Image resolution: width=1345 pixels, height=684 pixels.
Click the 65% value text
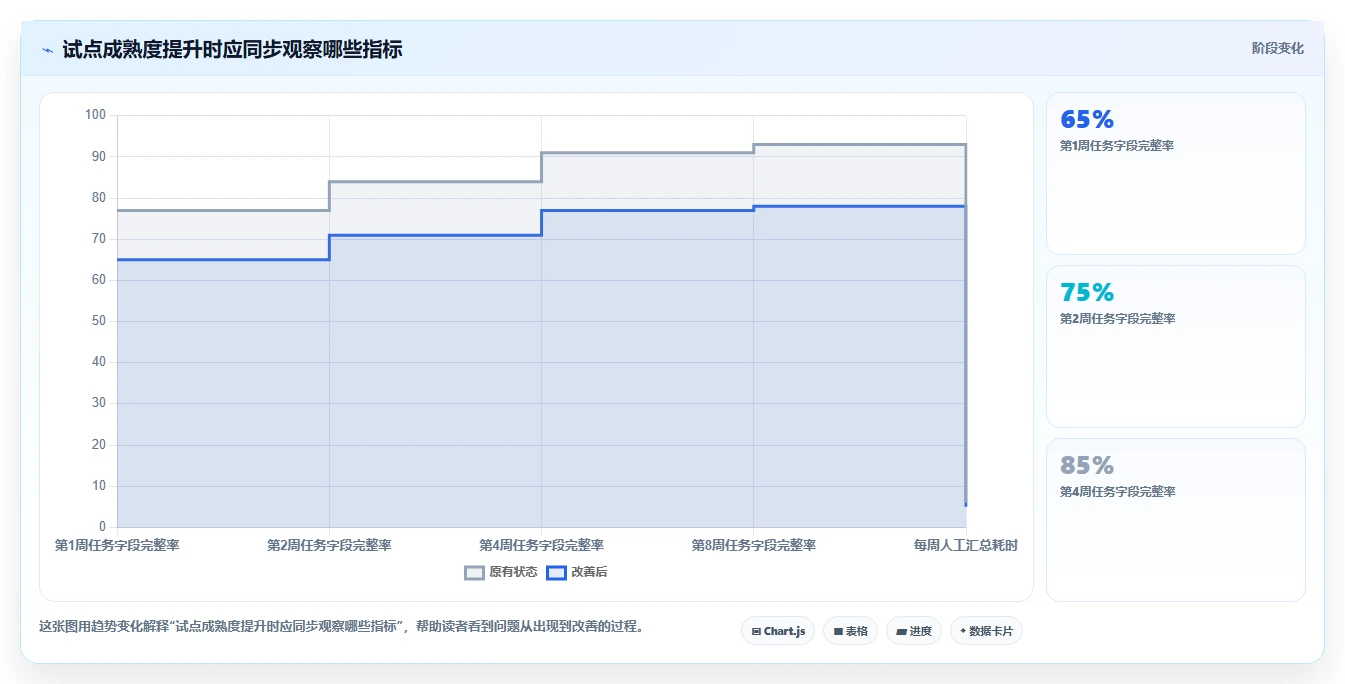[1087, 120]
